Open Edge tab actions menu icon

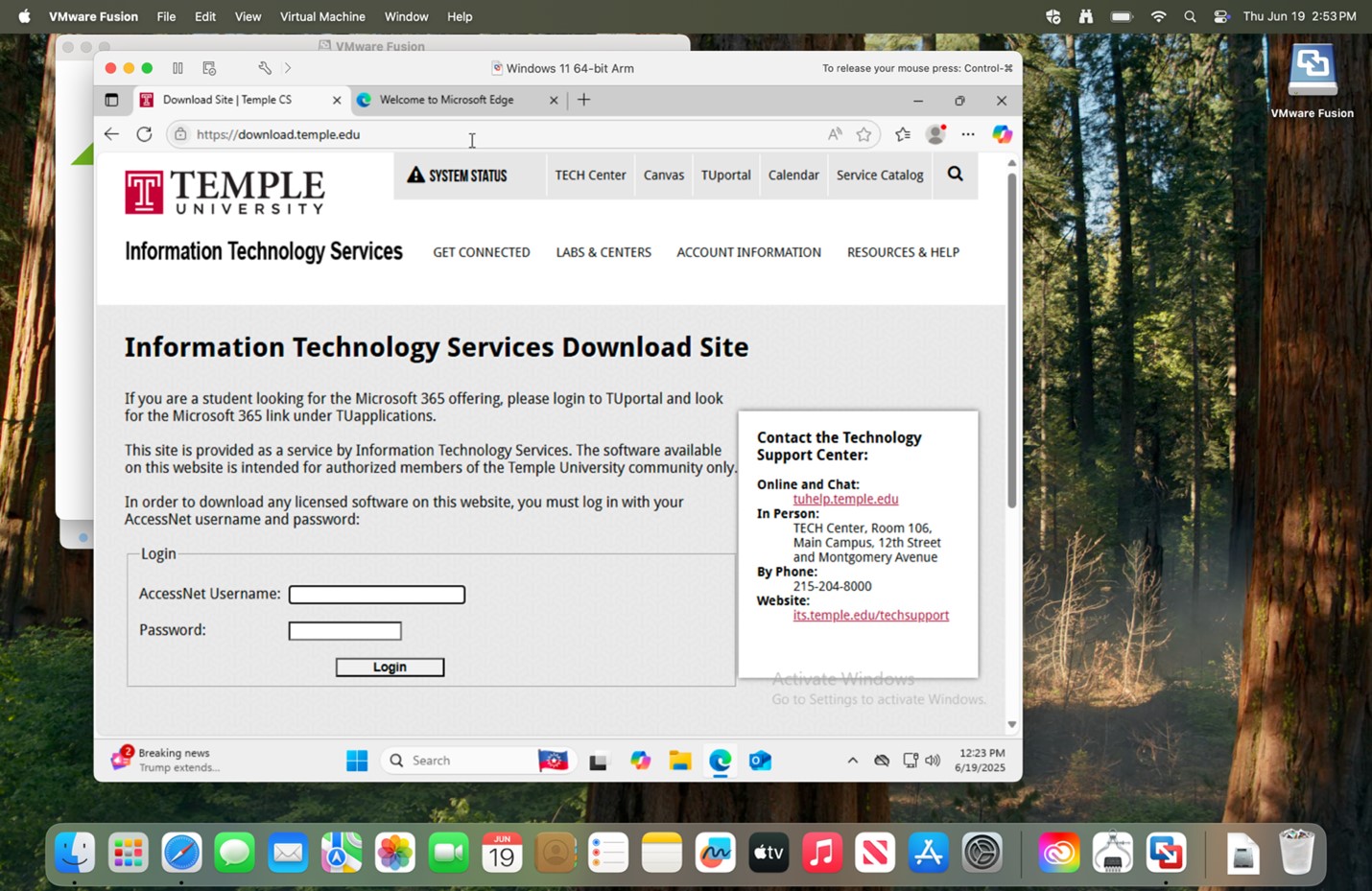pyautogui.click(x=111, y=100)
